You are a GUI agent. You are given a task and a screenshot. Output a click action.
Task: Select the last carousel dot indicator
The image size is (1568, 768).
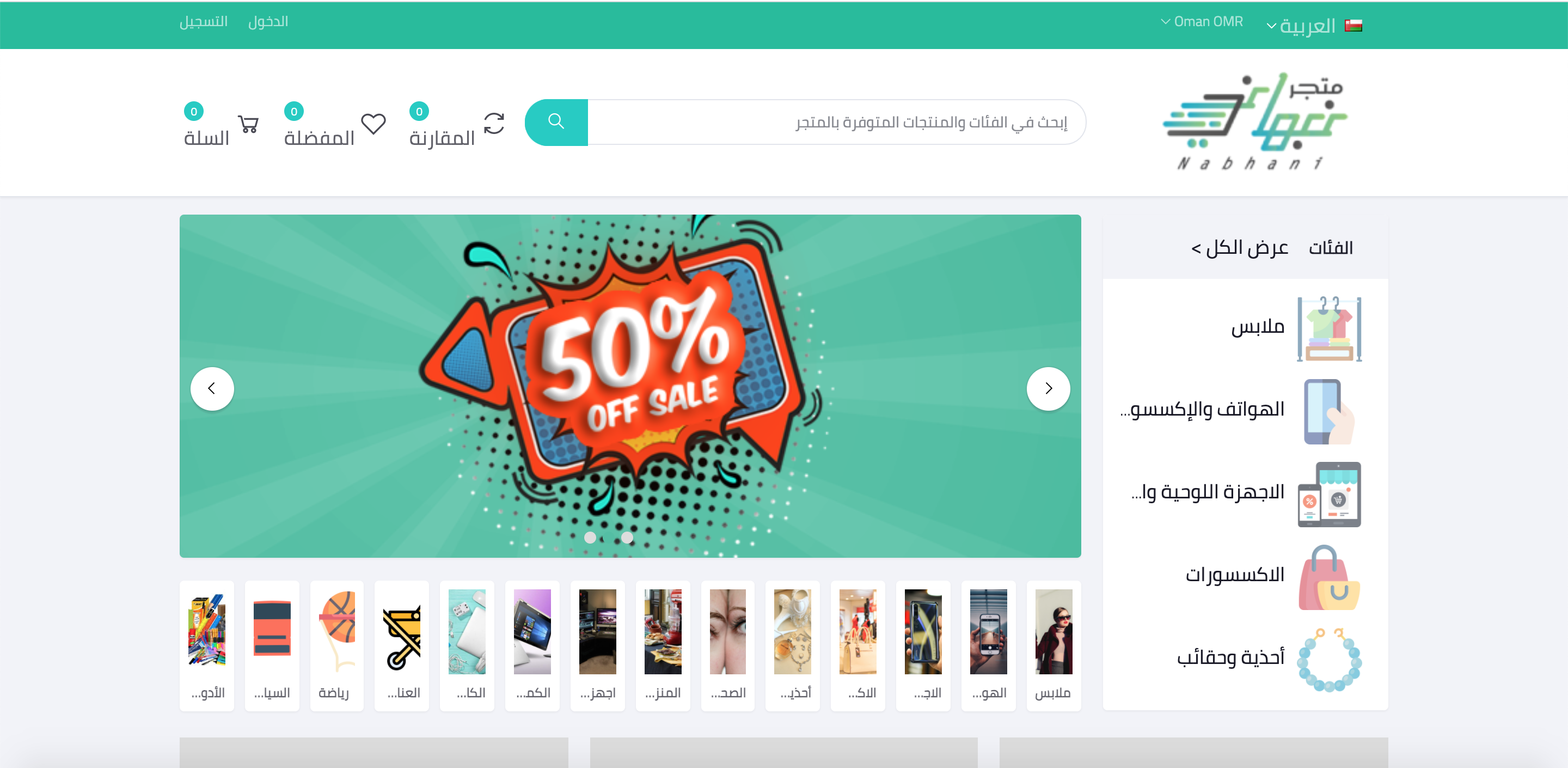click(x=627, y=538)
